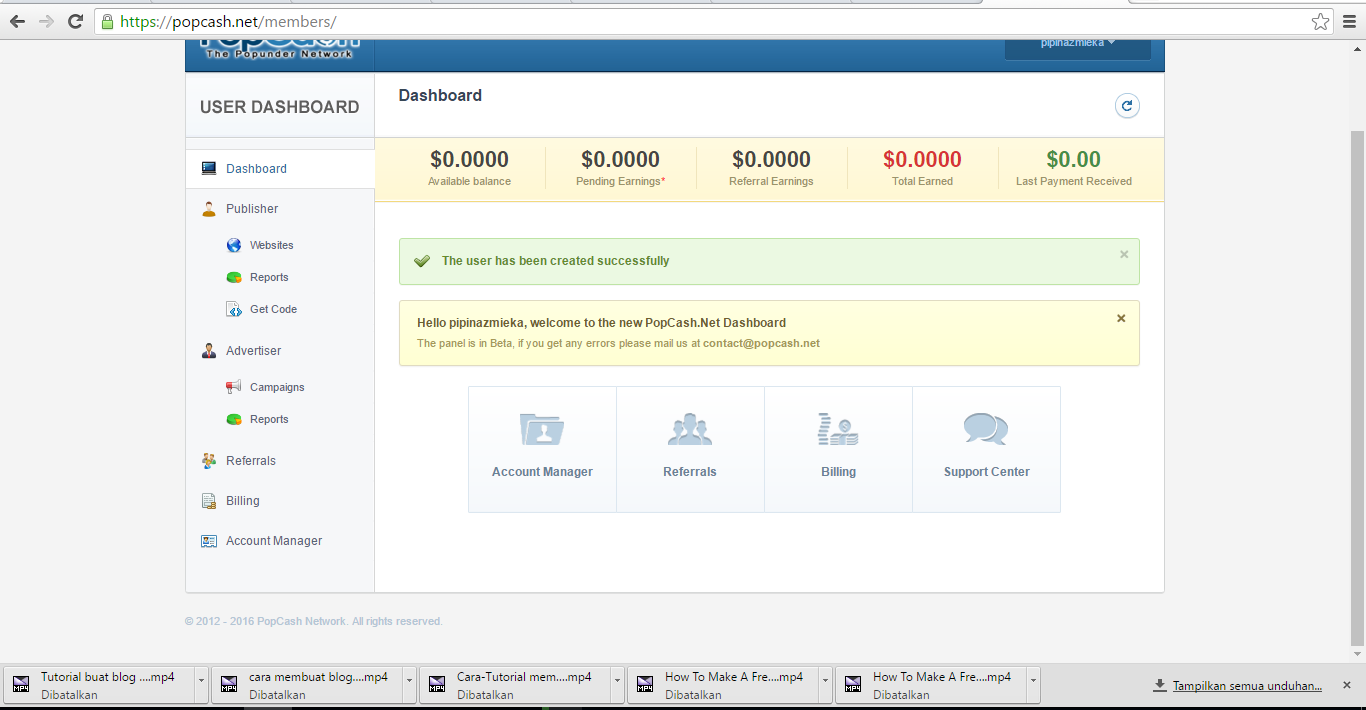This screenshot has height=710, width=1366.
Task: Open dropdown arrow for Tutorial buat blog download
Action: pyautogui.click(x=201, y=685)
